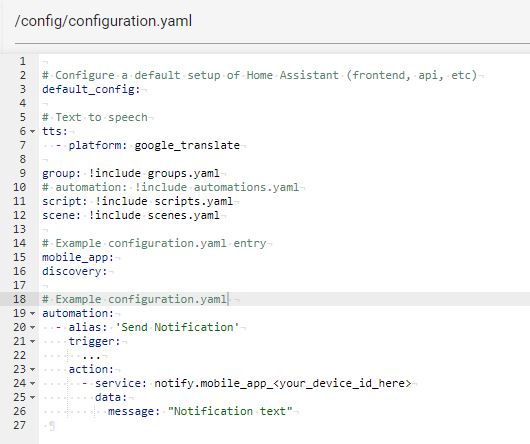The image size is (530, 444).
Task: Click the 'trigger:' key
Action: coord(94,341)
